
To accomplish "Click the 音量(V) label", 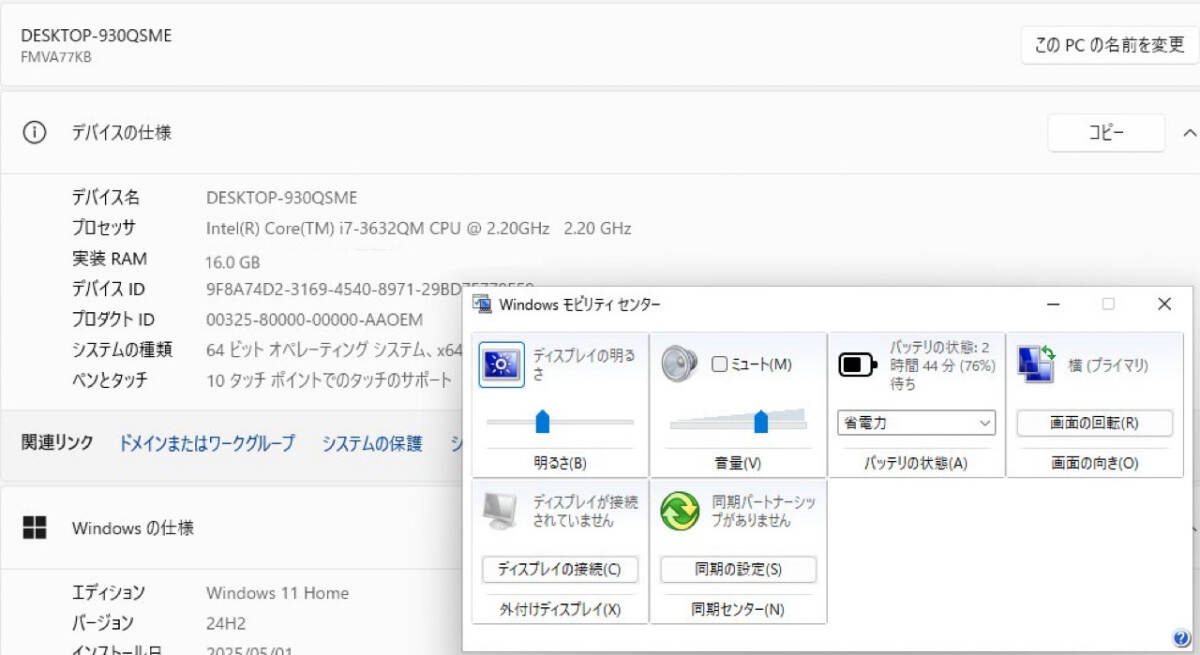I will [738, 463].
